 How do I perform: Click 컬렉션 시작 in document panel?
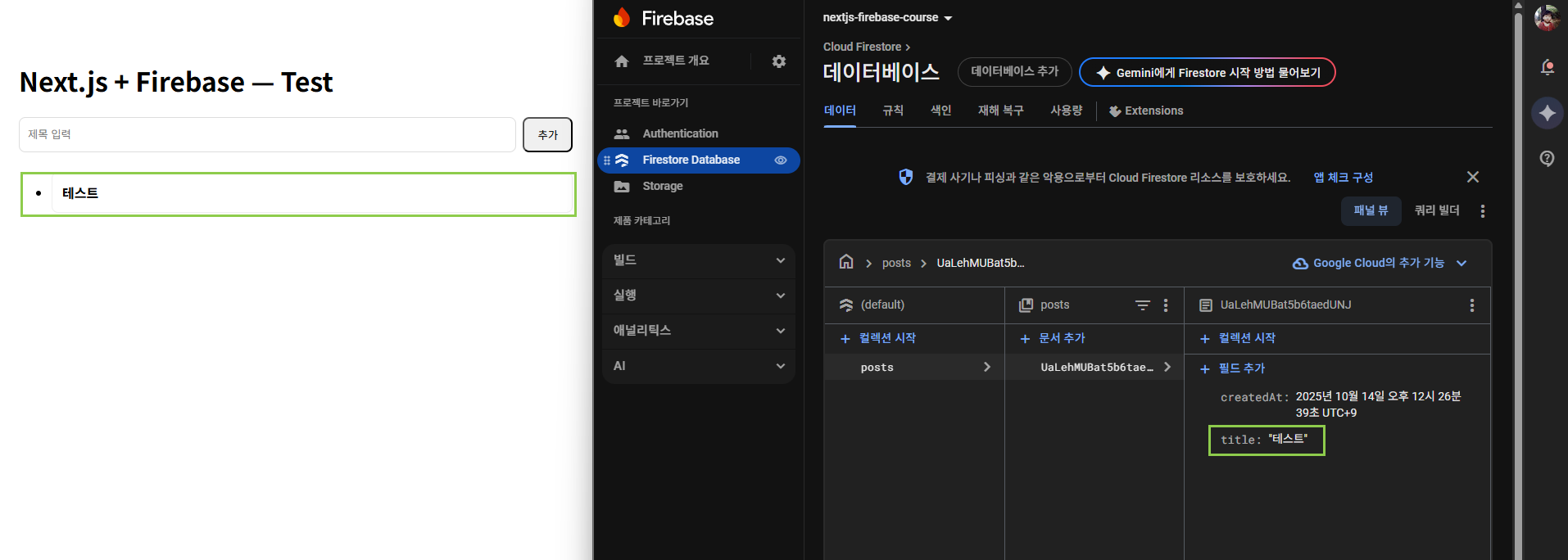coord(1238,338)
